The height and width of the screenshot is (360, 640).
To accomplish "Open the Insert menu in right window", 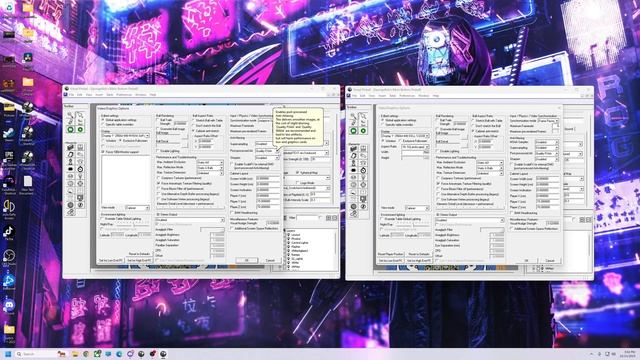I will (x=382, y=96).
